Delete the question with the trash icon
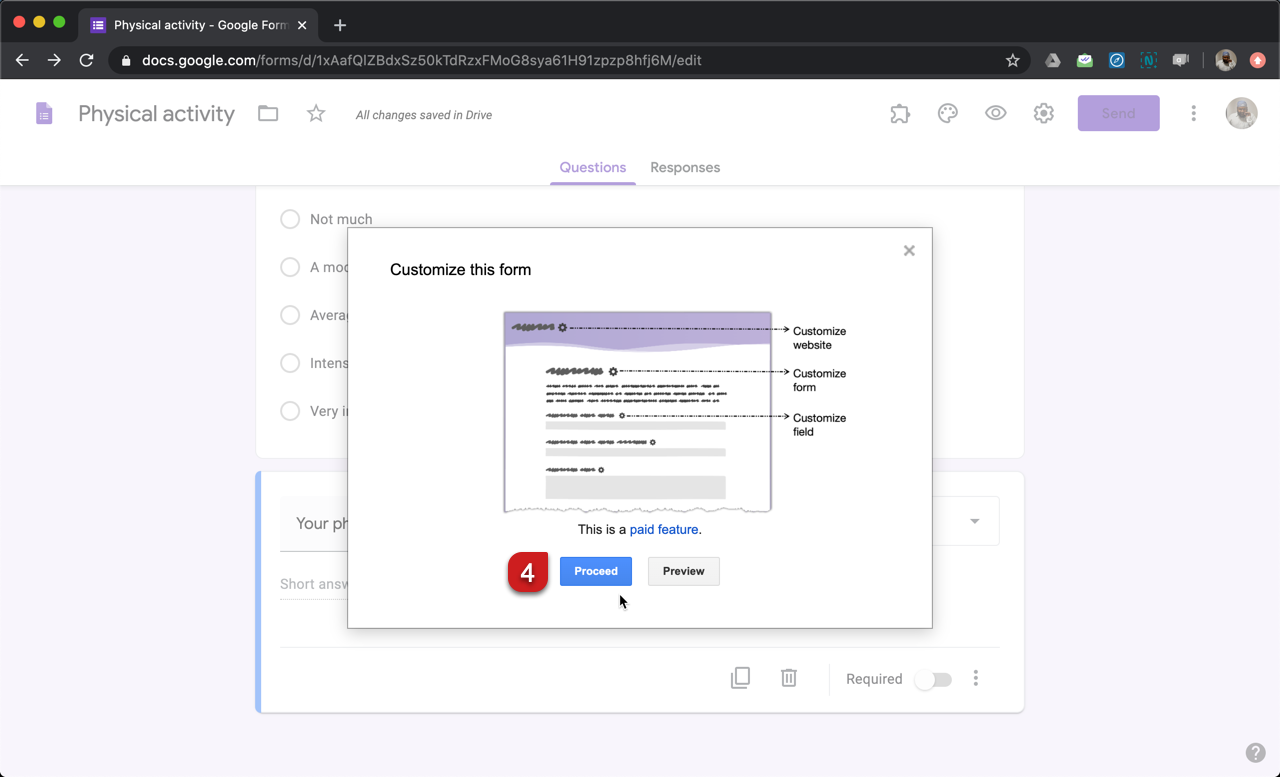Image resolution: width=1280 pixels, height=777 pixels. (x=788, y=677)
